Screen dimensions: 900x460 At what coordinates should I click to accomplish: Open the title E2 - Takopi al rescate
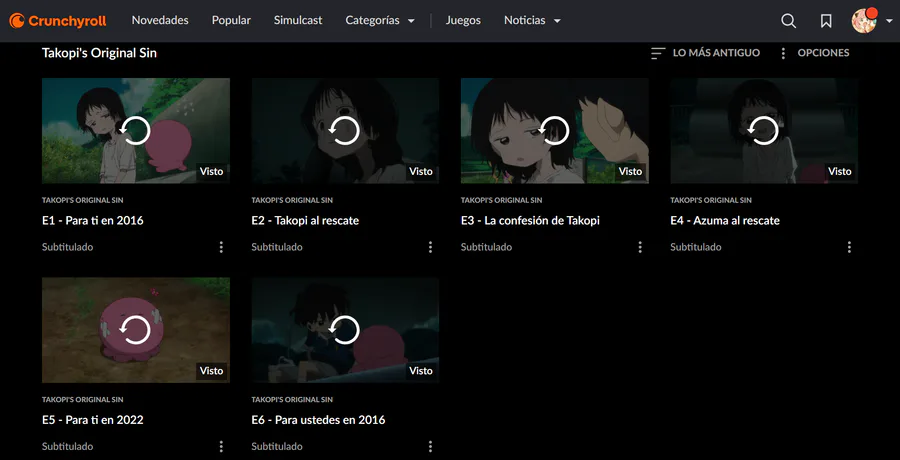click(x=305, y=221)
